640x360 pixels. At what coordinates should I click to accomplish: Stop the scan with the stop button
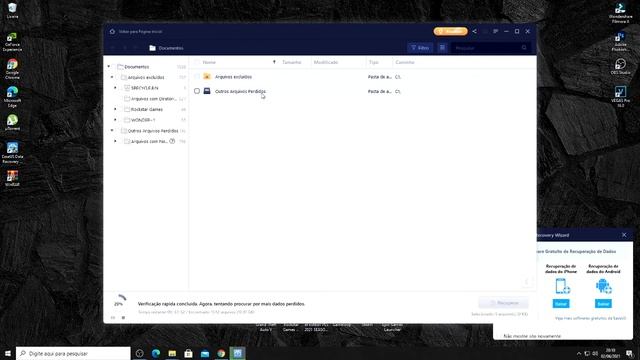(x=123, y=317)
